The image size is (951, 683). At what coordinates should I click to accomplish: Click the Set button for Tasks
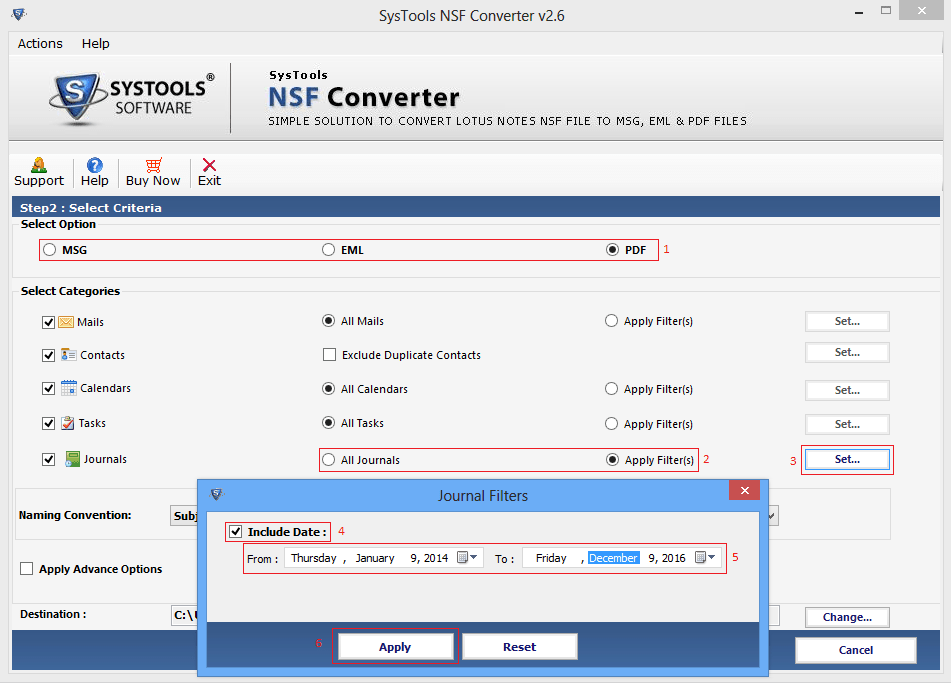(x=847, y=425)
